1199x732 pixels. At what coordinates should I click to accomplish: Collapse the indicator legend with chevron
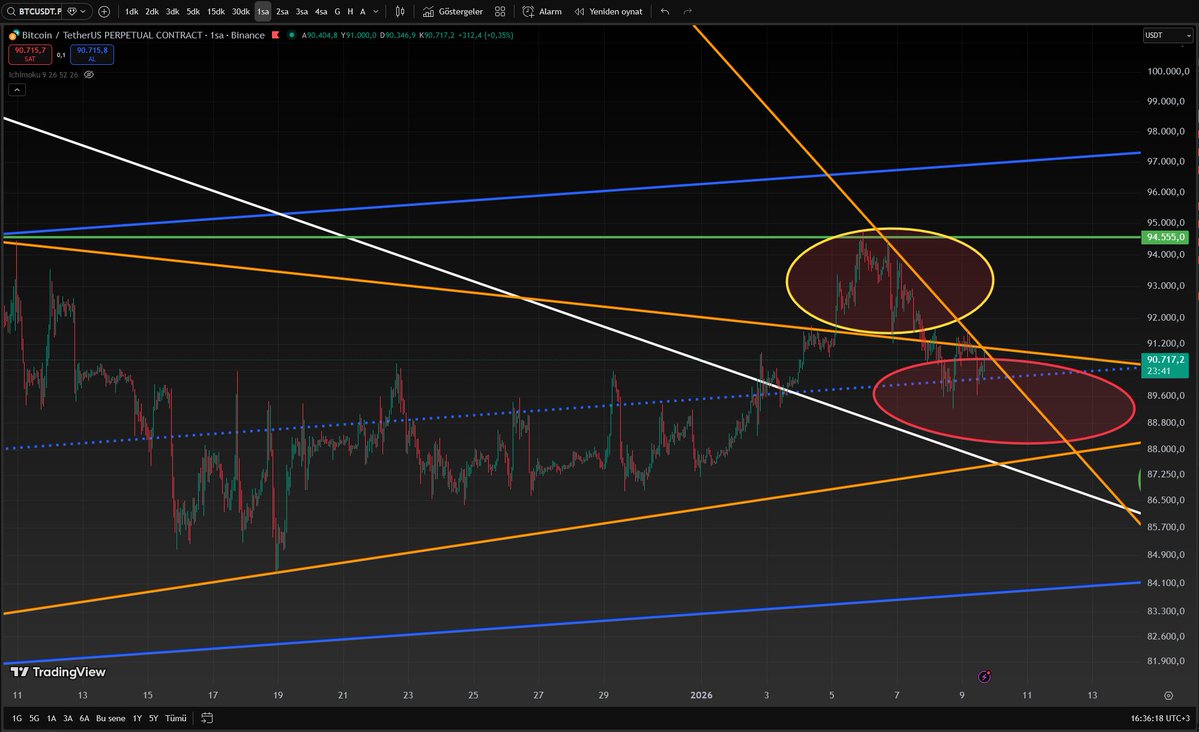[x=17, y=89]
